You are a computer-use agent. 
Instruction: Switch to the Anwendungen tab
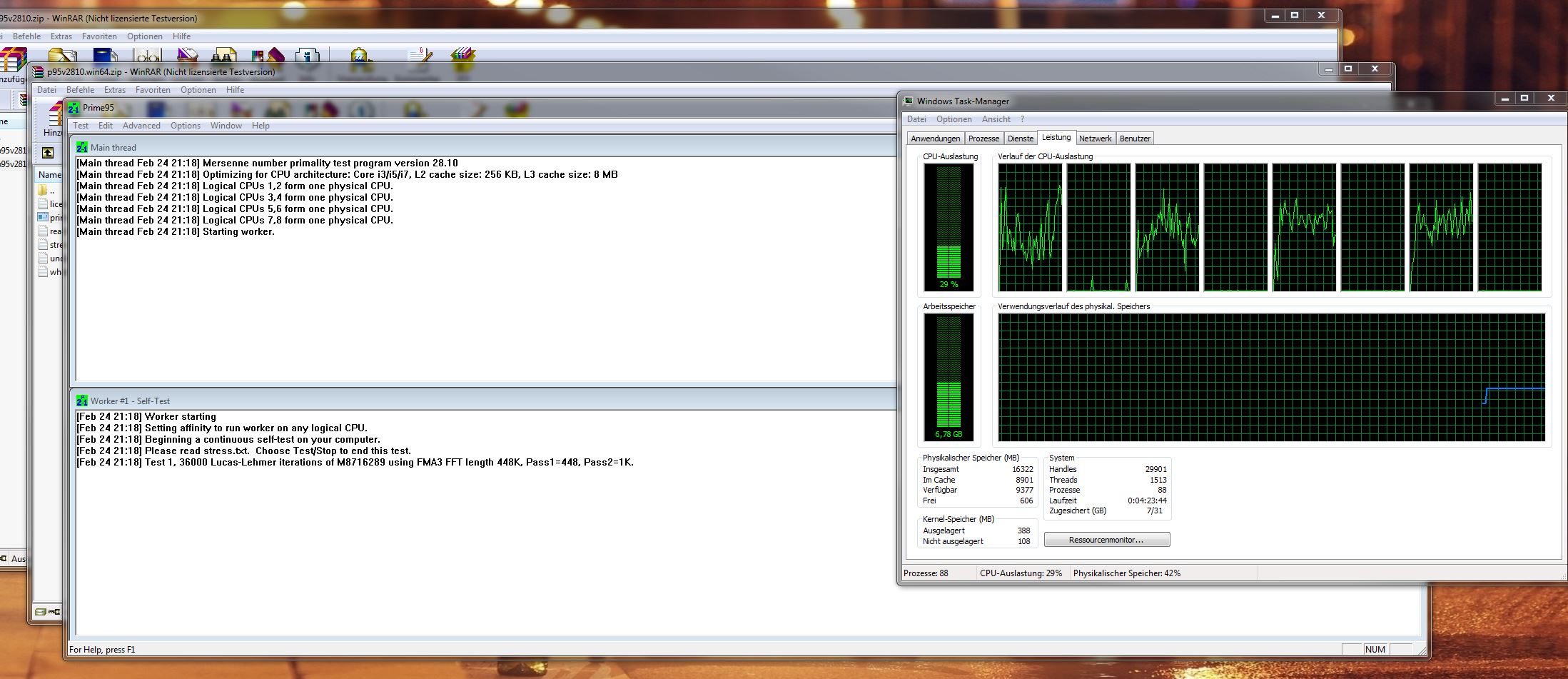click(936, 139)
